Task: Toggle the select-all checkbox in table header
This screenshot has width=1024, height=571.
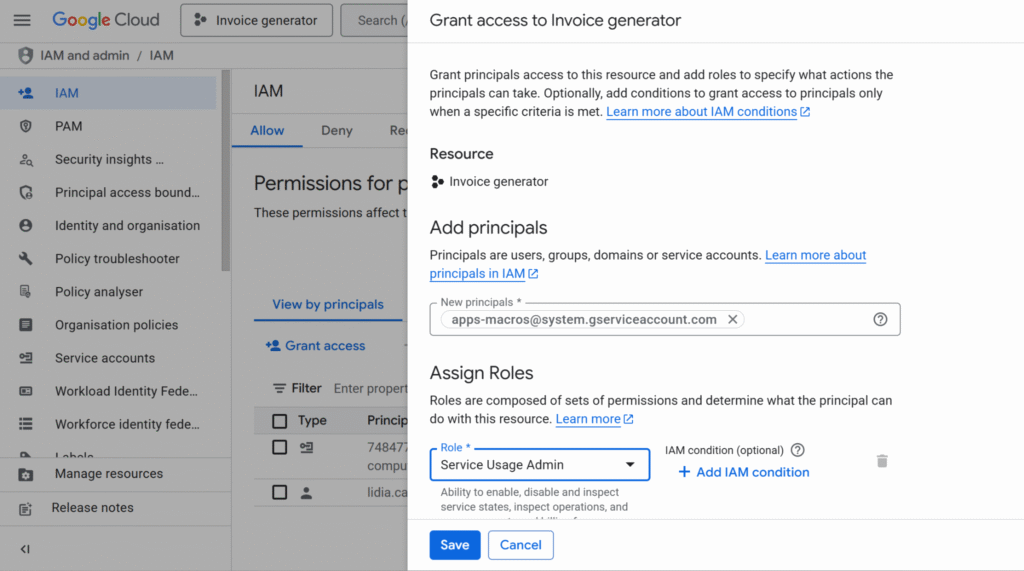Action: pyautogui.click(x=280, y=421)
